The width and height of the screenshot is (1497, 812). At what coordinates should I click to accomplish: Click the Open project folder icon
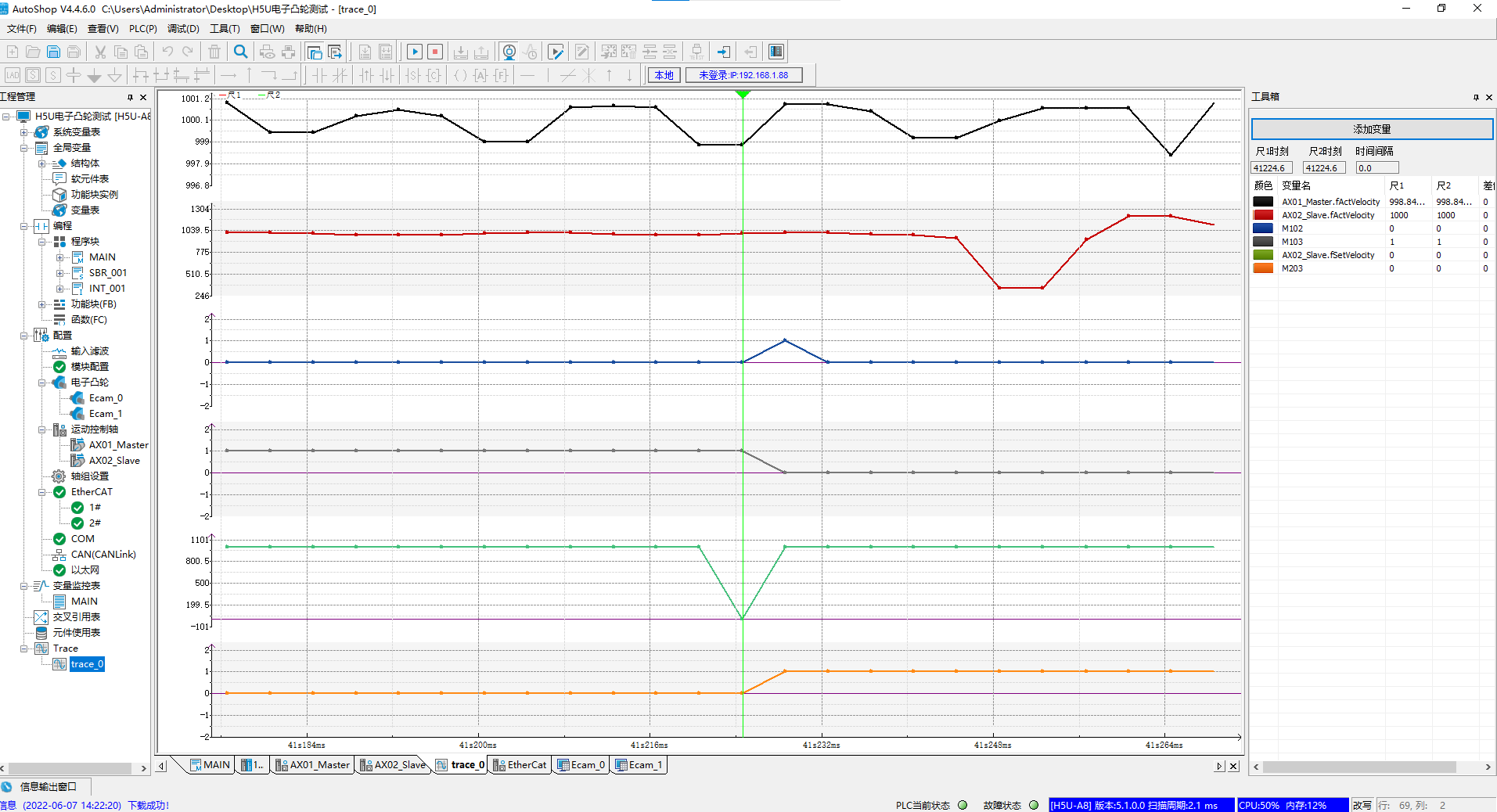point(33,52)
